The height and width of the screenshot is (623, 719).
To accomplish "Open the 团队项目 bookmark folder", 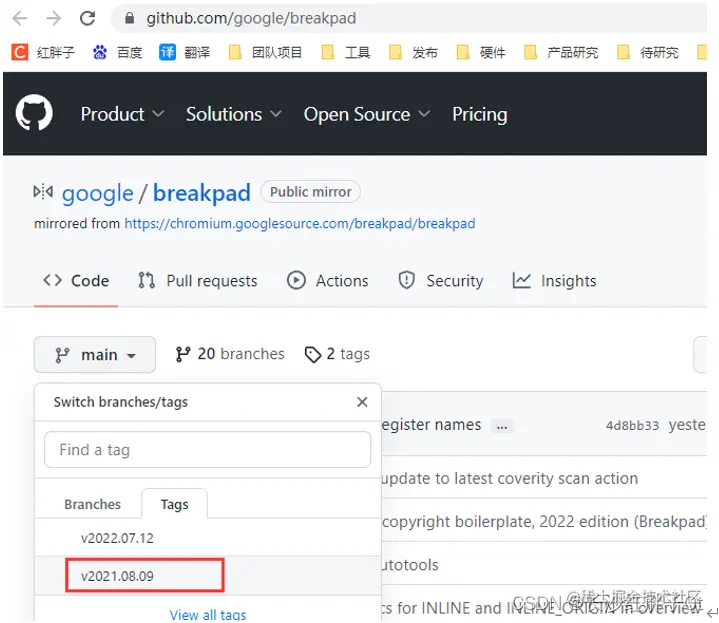I will [x=265, y=52].
